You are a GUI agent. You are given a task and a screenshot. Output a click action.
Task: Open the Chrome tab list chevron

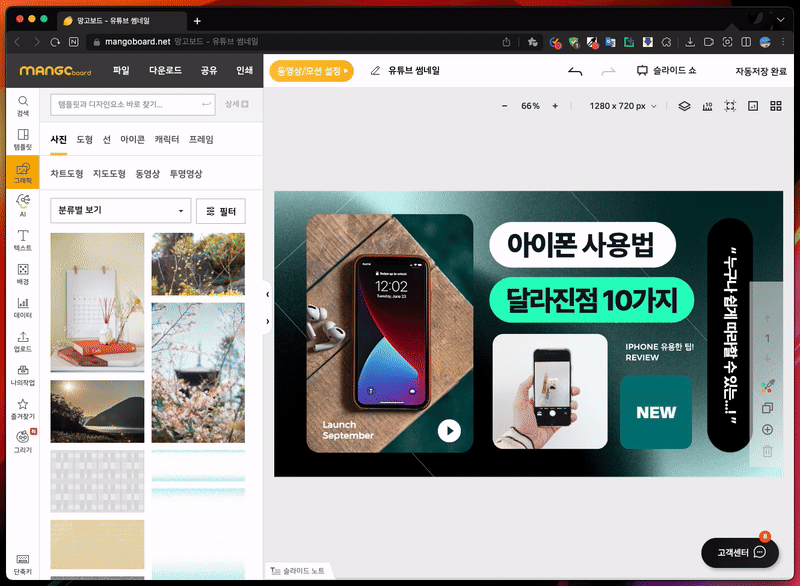pyautogui.click(x=781, y=20)
